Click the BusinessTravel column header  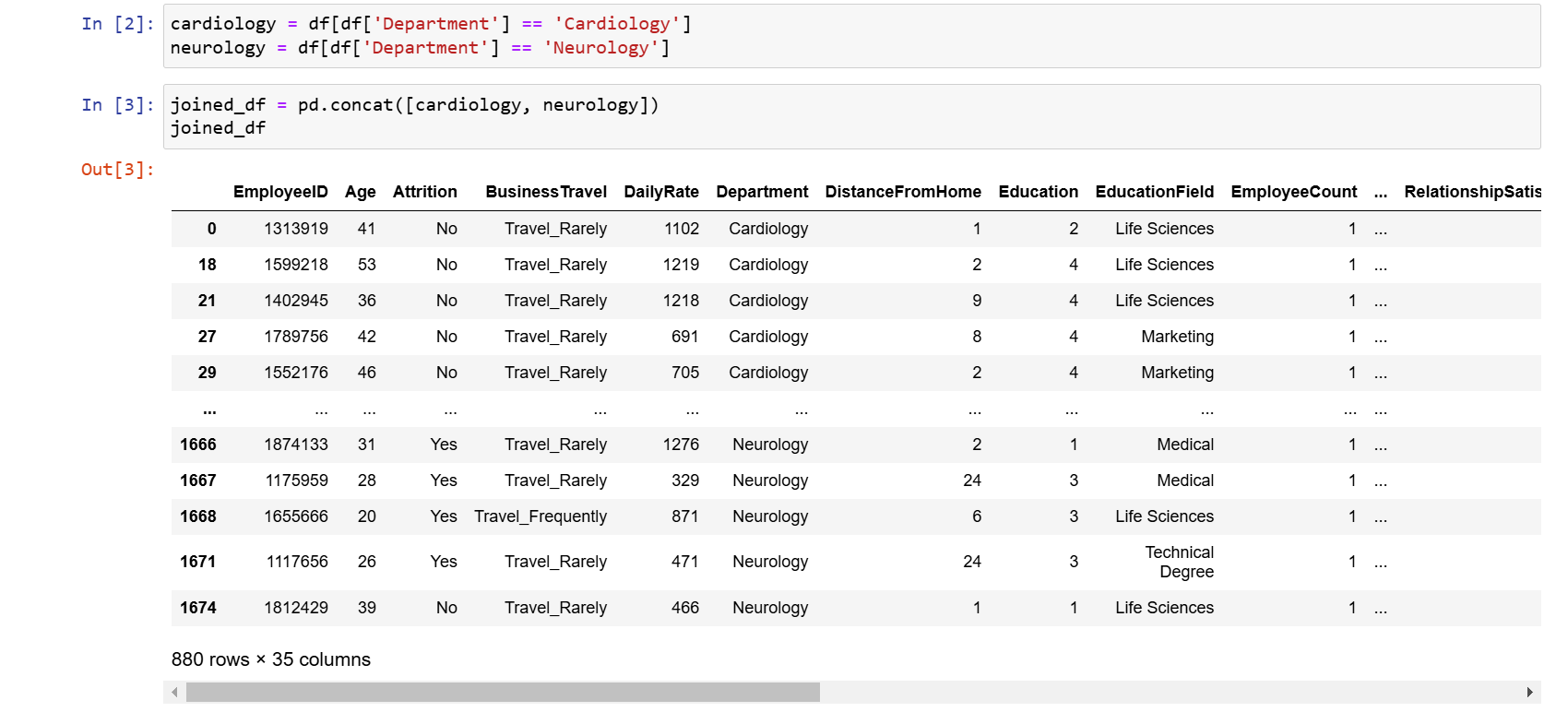tap(546, 192)
